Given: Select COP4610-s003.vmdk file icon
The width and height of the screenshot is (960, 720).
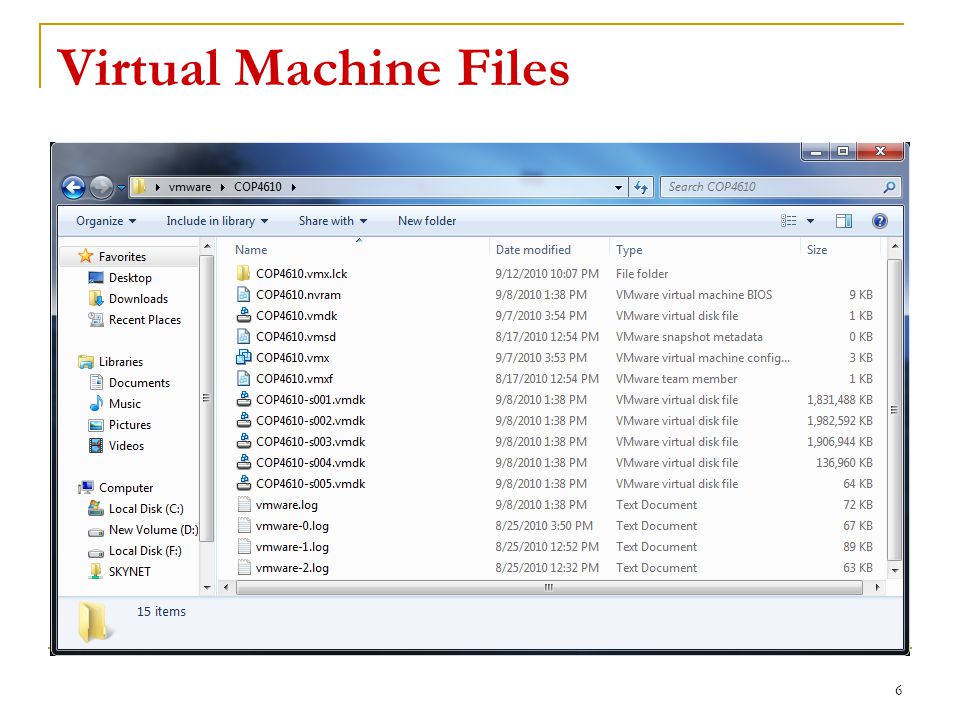Looking at the screenshot, I should (x=244, y=441).
